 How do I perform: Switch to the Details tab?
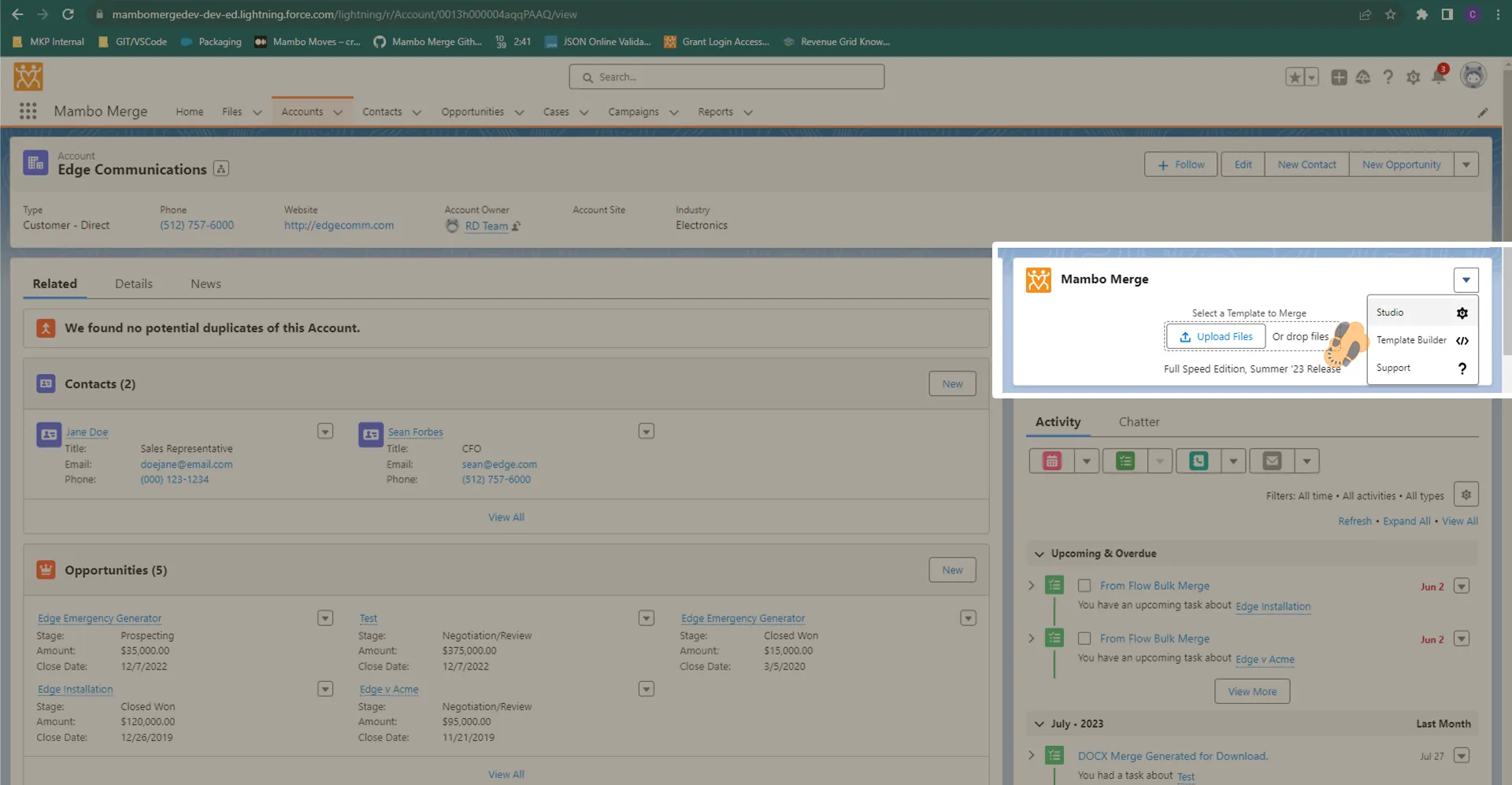pos(134,283)
